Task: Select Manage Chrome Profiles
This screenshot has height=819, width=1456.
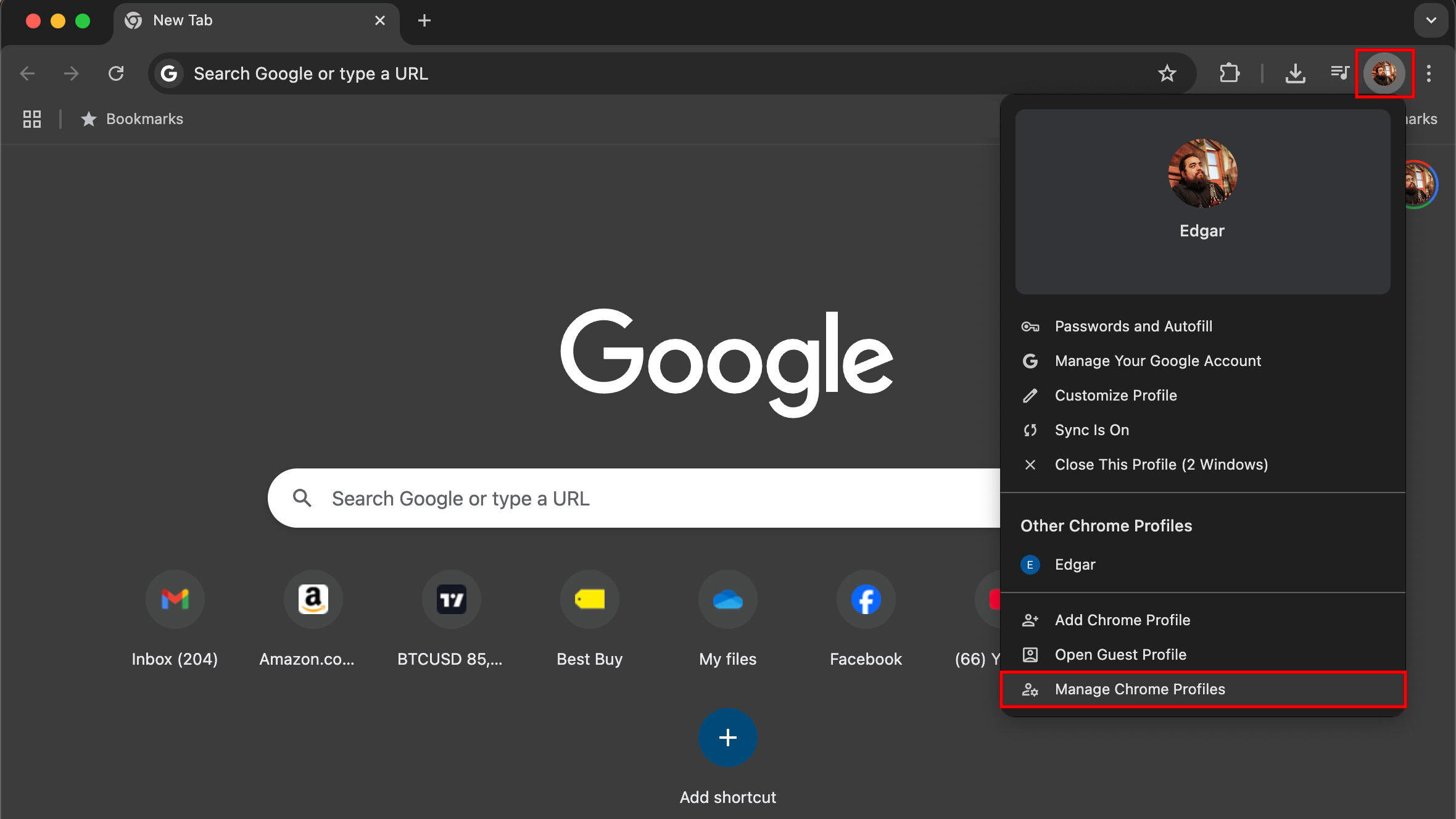Action: pyautogui.click(x=1140, y=689)
